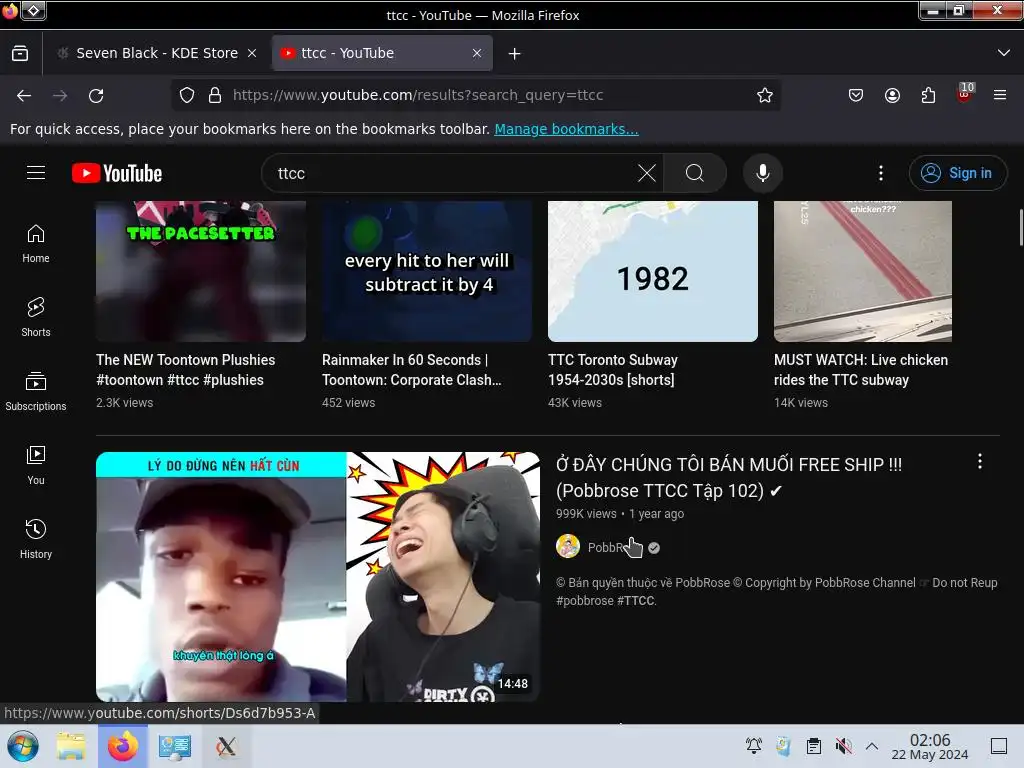The image size is (1024, 768).
Task: Open the extensions puzzle icon
Action: point(928,95)
